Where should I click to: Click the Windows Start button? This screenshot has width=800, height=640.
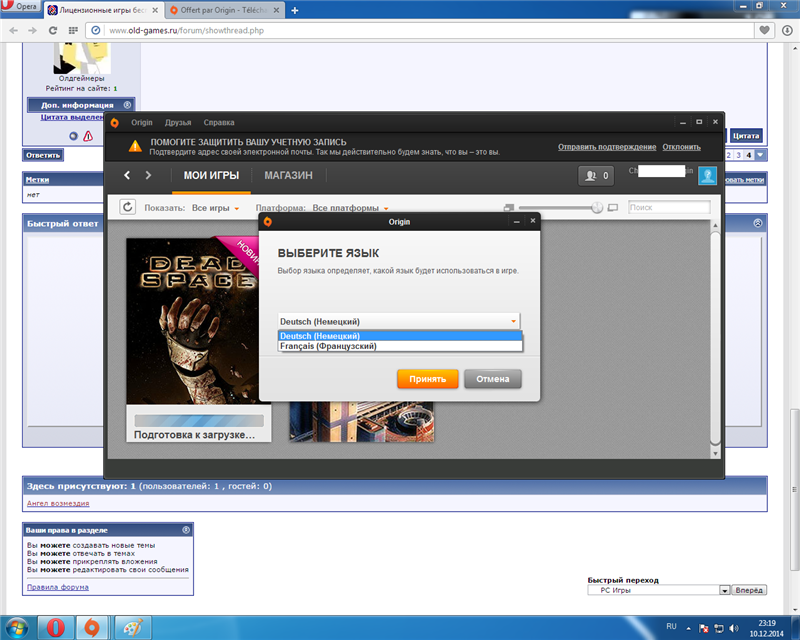pyautogui.click(x=16, y=627)
